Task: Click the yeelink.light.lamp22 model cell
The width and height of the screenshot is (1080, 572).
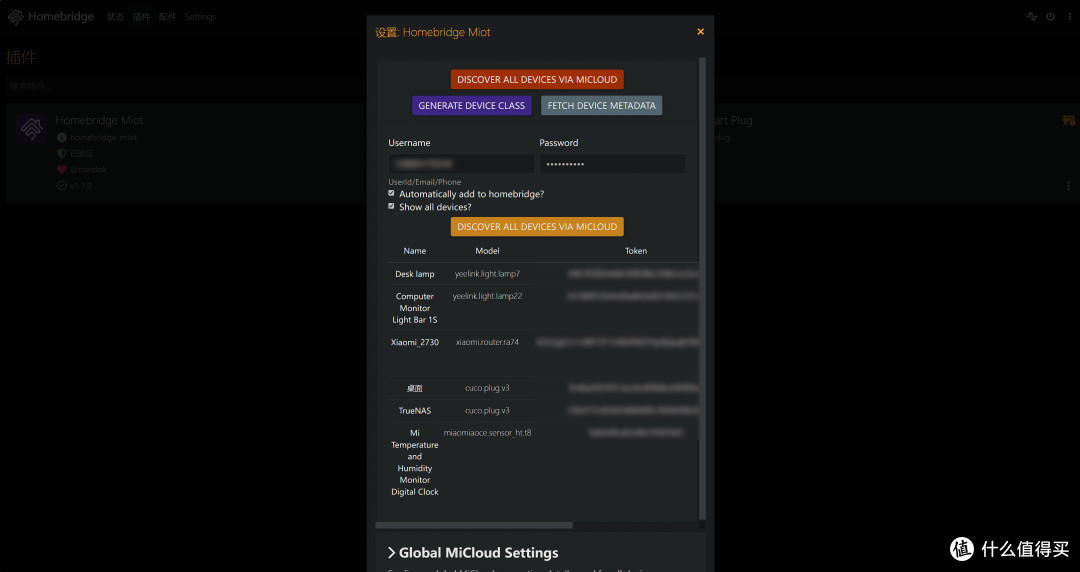Action: coord(487,296)
